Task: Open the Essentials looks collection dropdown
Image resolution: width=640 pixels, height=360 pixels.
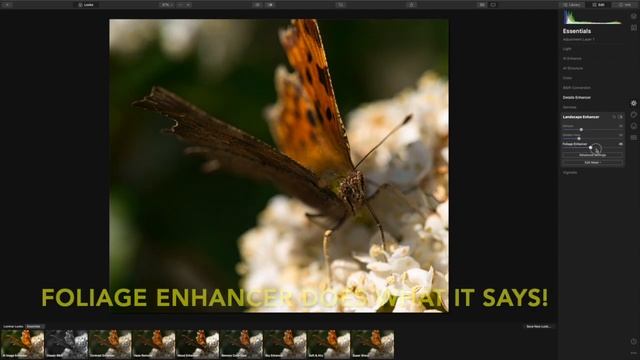Action: point(35,327)
